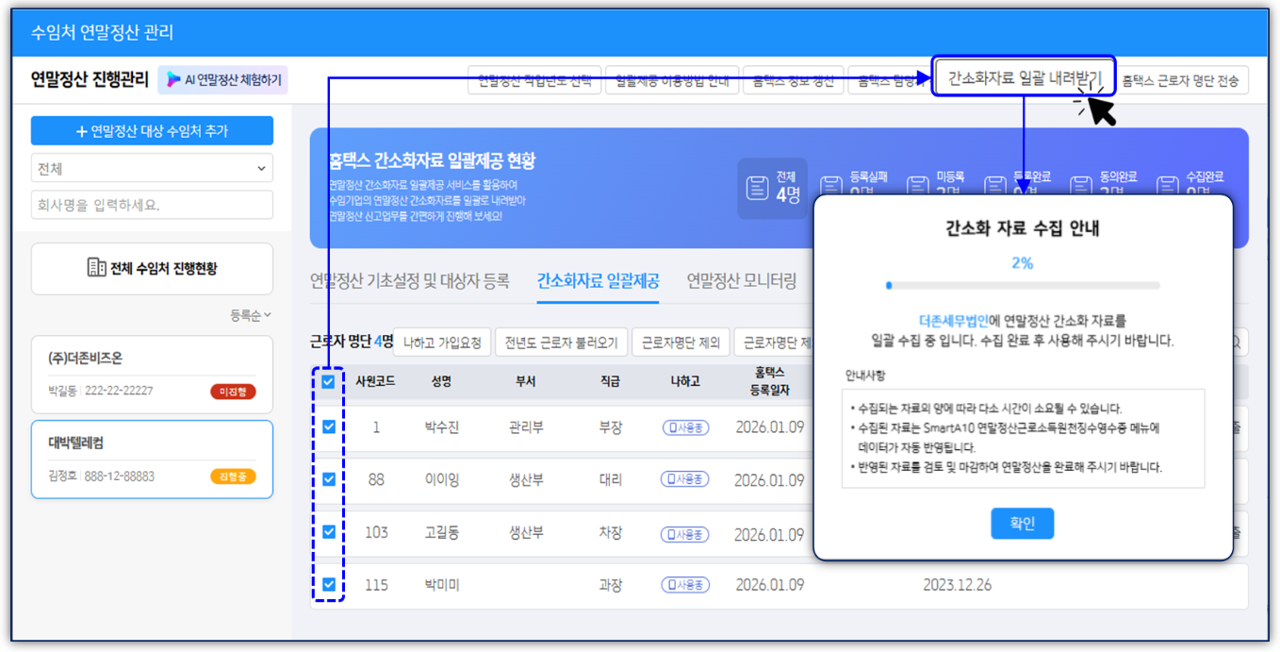Click the 2% collection progress bar
The width and height of the screenshot is (1280, 652).
[1022, 285]
